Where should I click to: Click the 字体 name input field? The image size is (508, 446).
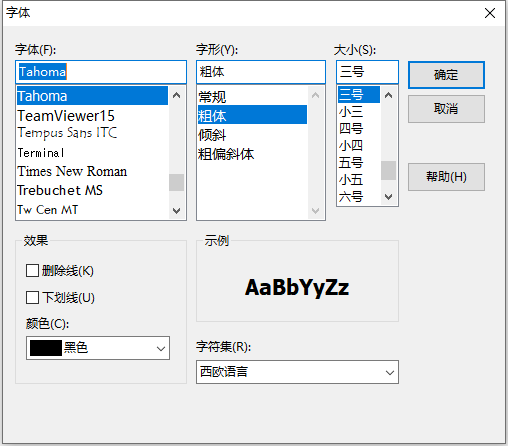click(101, 72)
